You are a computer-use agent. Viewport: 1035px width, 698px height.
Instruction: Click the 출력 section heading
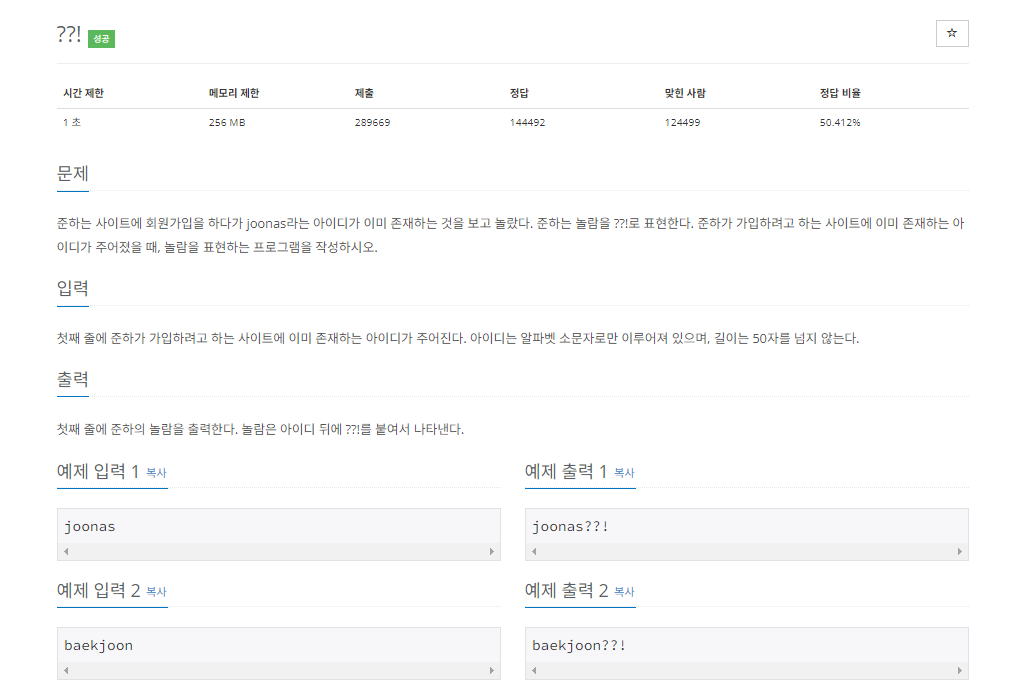tap(73, 380)
